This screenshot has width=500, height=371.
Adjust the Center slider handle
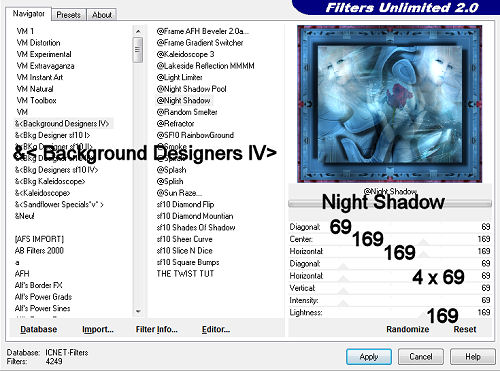pos(424,241)
